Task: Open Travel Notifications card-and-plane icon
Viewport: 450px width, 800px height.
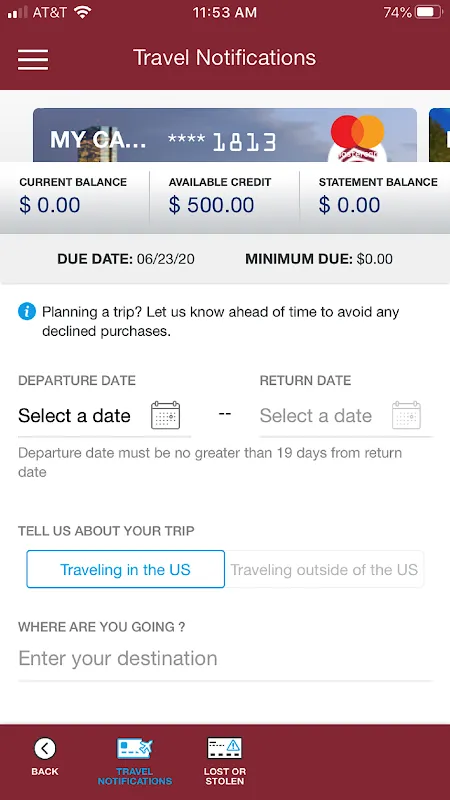Action: [135, 748]
